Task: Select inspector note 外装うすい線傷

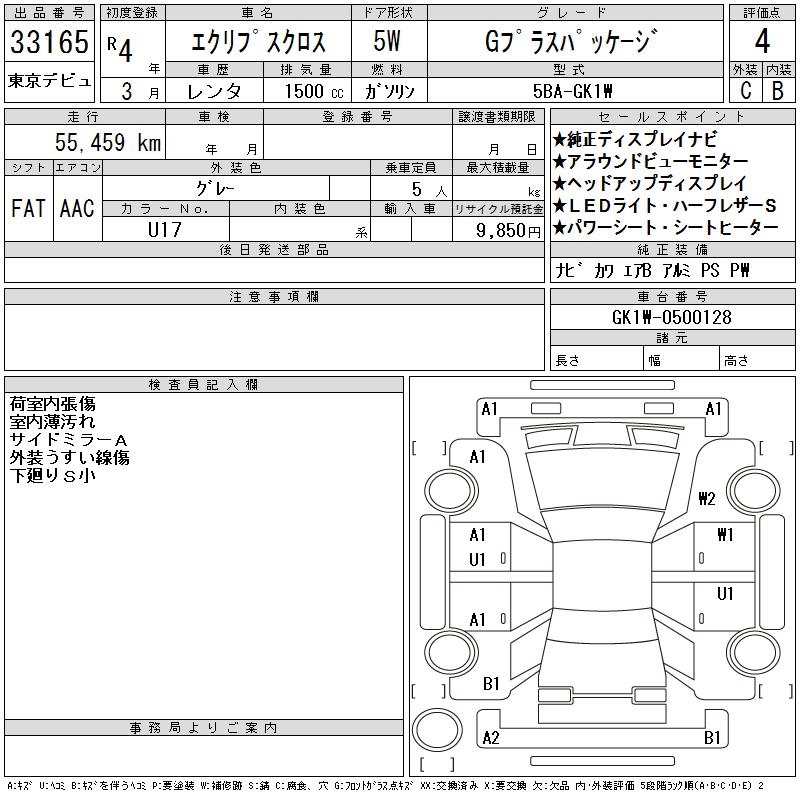Action: pyautogui.click(x=69, y=457)
